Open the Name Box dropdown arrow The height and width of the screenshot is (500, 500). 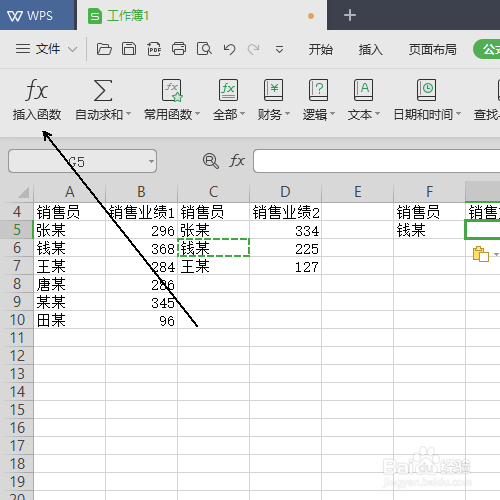[151, 161]
